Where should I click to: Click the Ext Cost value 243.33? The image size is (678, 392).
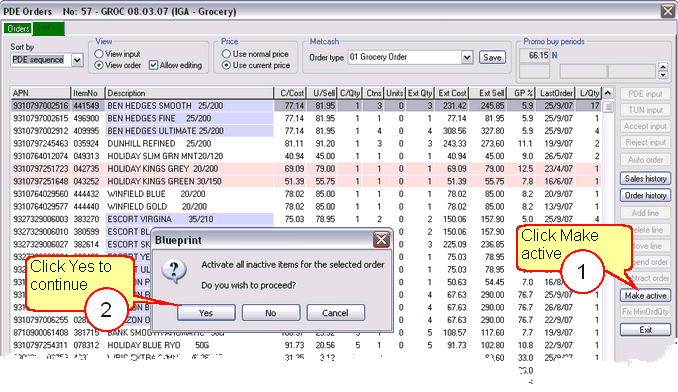coord(454,143)
